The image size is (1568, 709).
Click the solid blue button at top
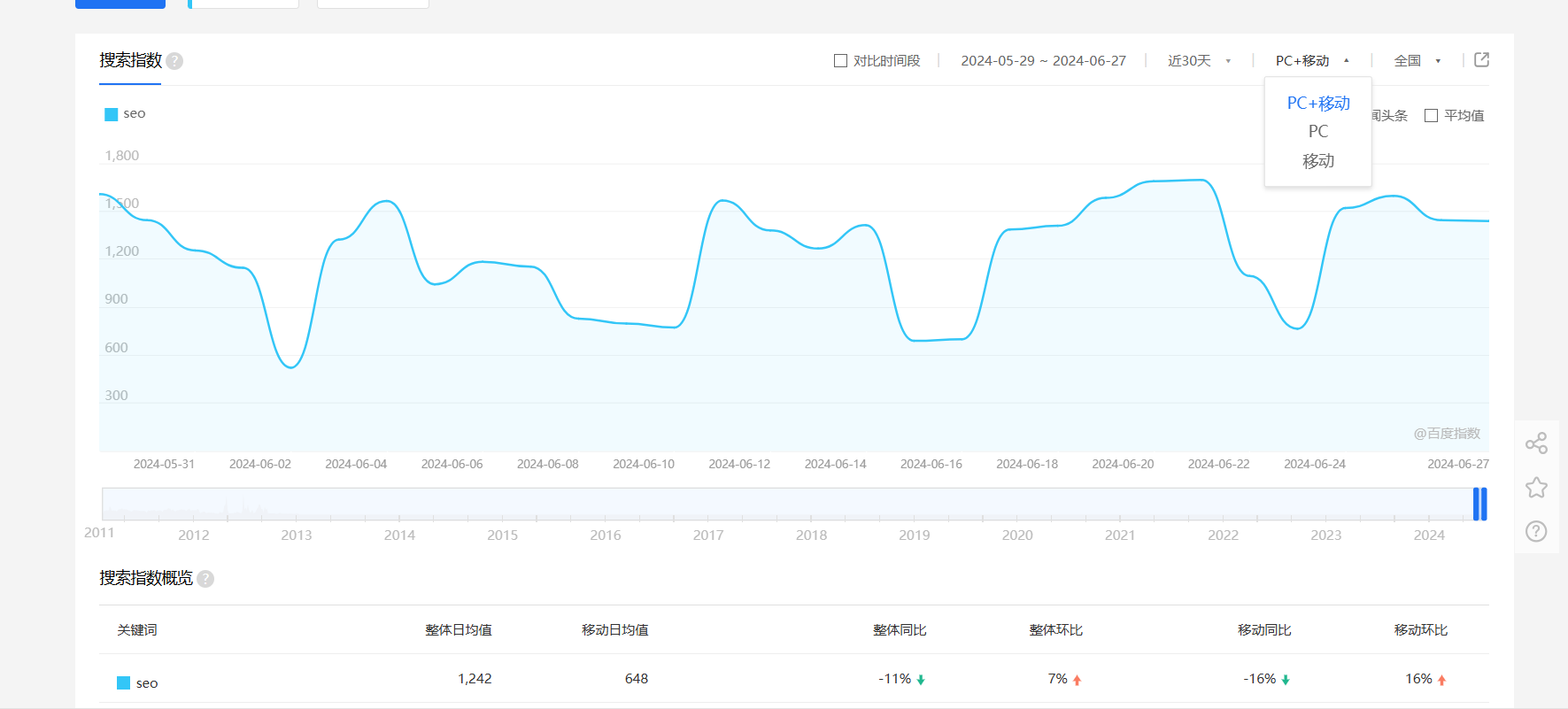coord(120,4)
